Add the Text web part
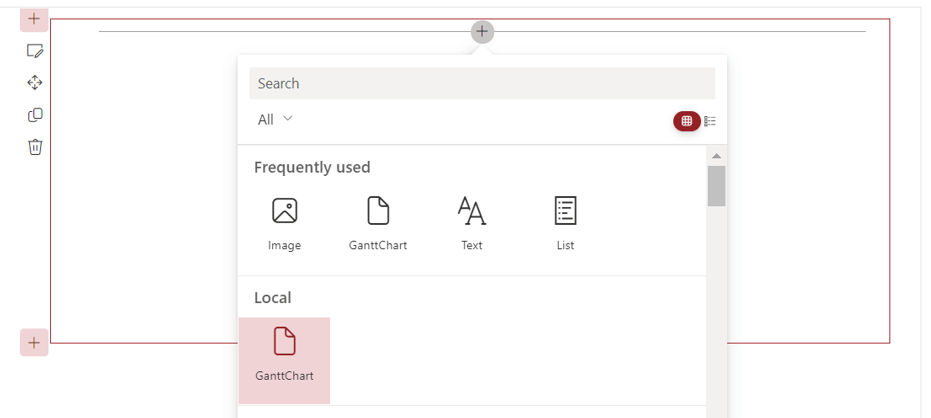931x418 pixels. [472, 223]
